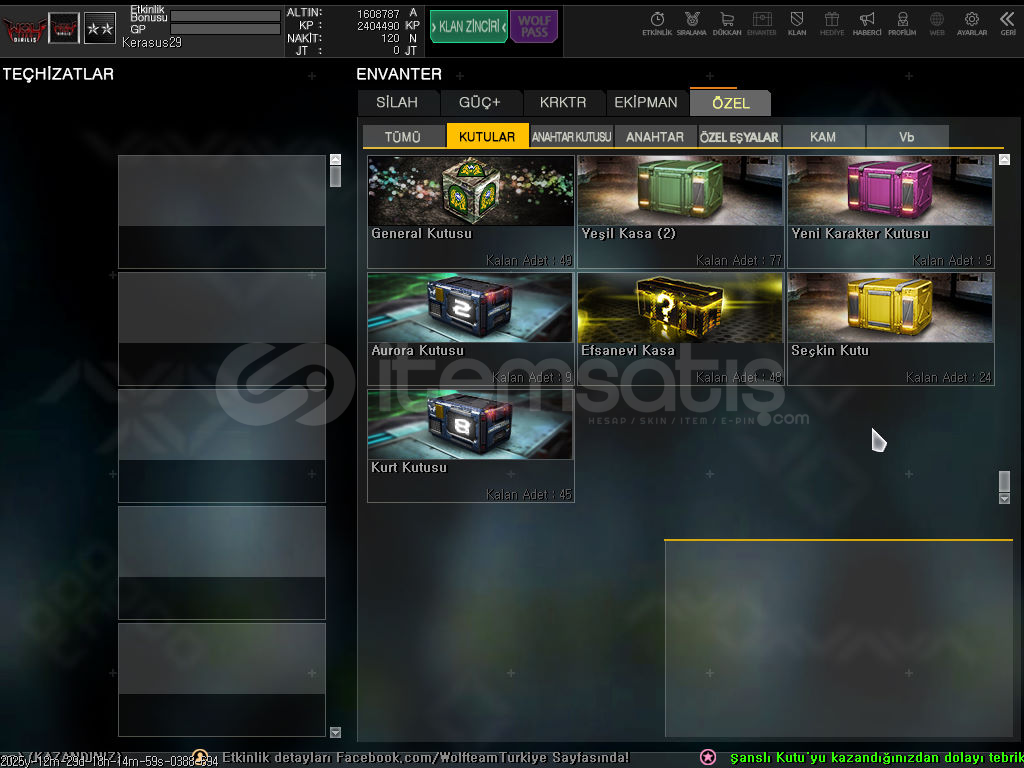Screen dimensions: 1024x768
Task: Select the Anahtar Kutusu filter tab
Action: [571, 137]
